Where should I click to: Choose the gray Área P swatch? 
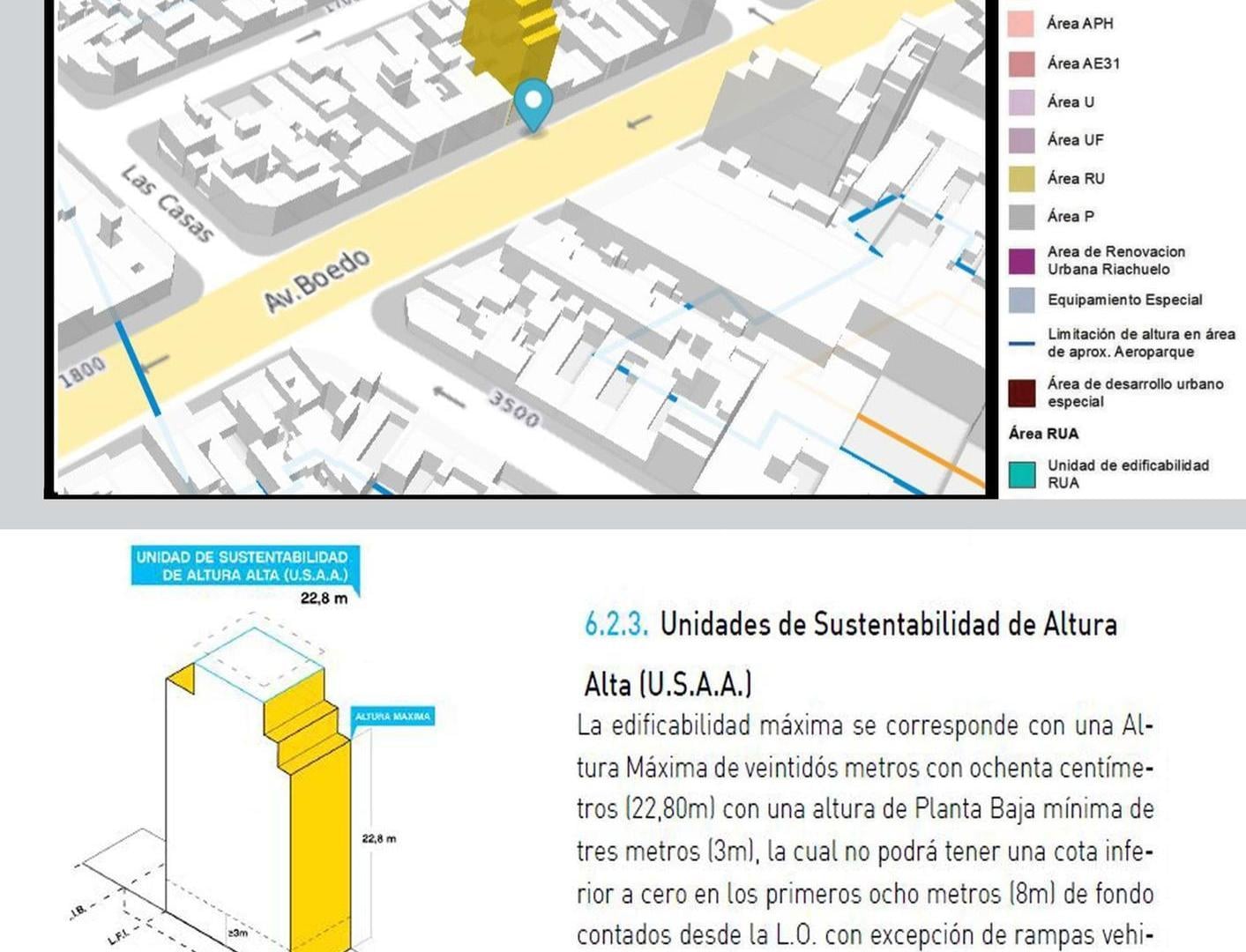[1020, 217]
